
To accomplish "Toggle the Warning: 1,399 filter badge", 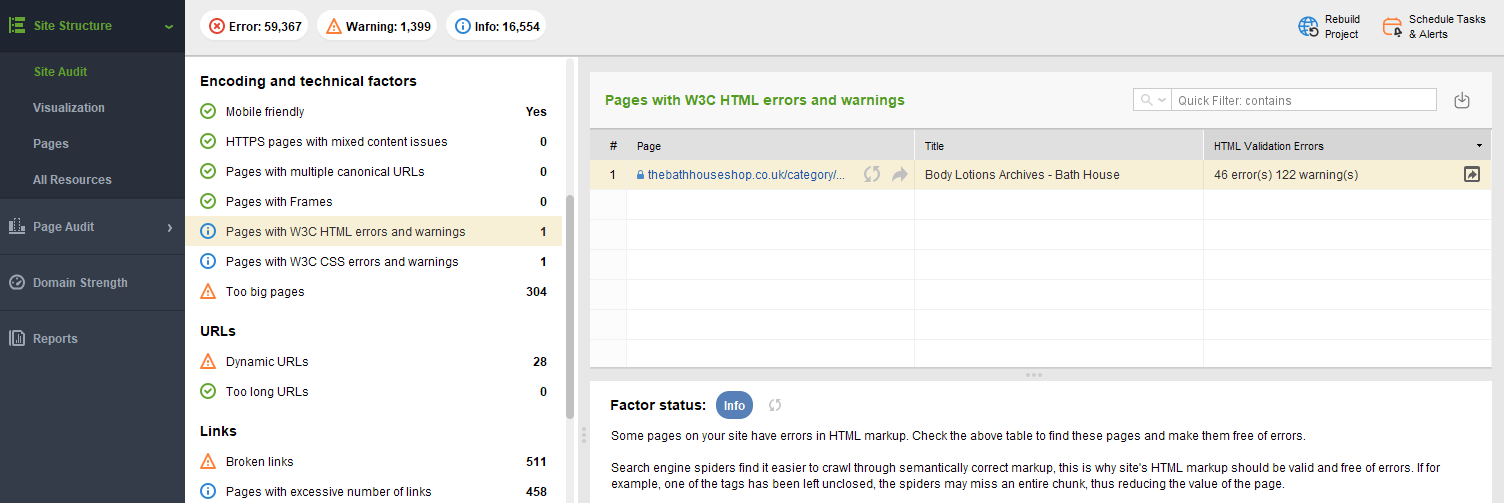I will 378,27.
